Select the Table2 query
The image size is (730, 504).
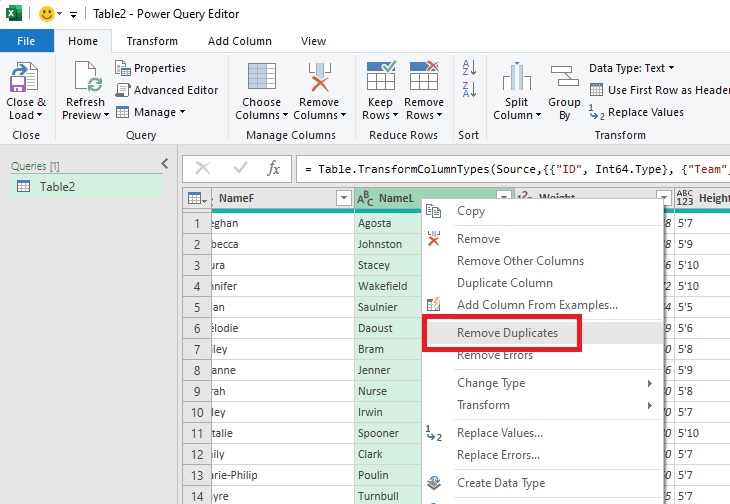click(x=87, y=187)
